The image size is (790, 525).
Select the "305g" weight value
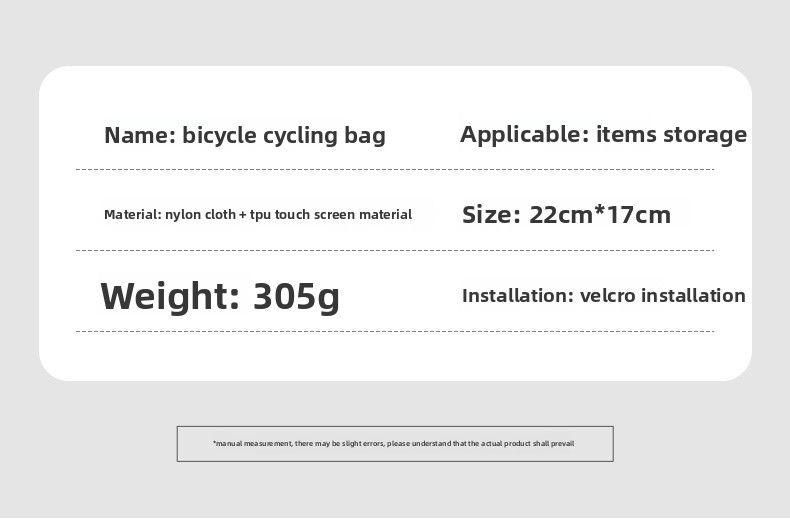[296, 296]
